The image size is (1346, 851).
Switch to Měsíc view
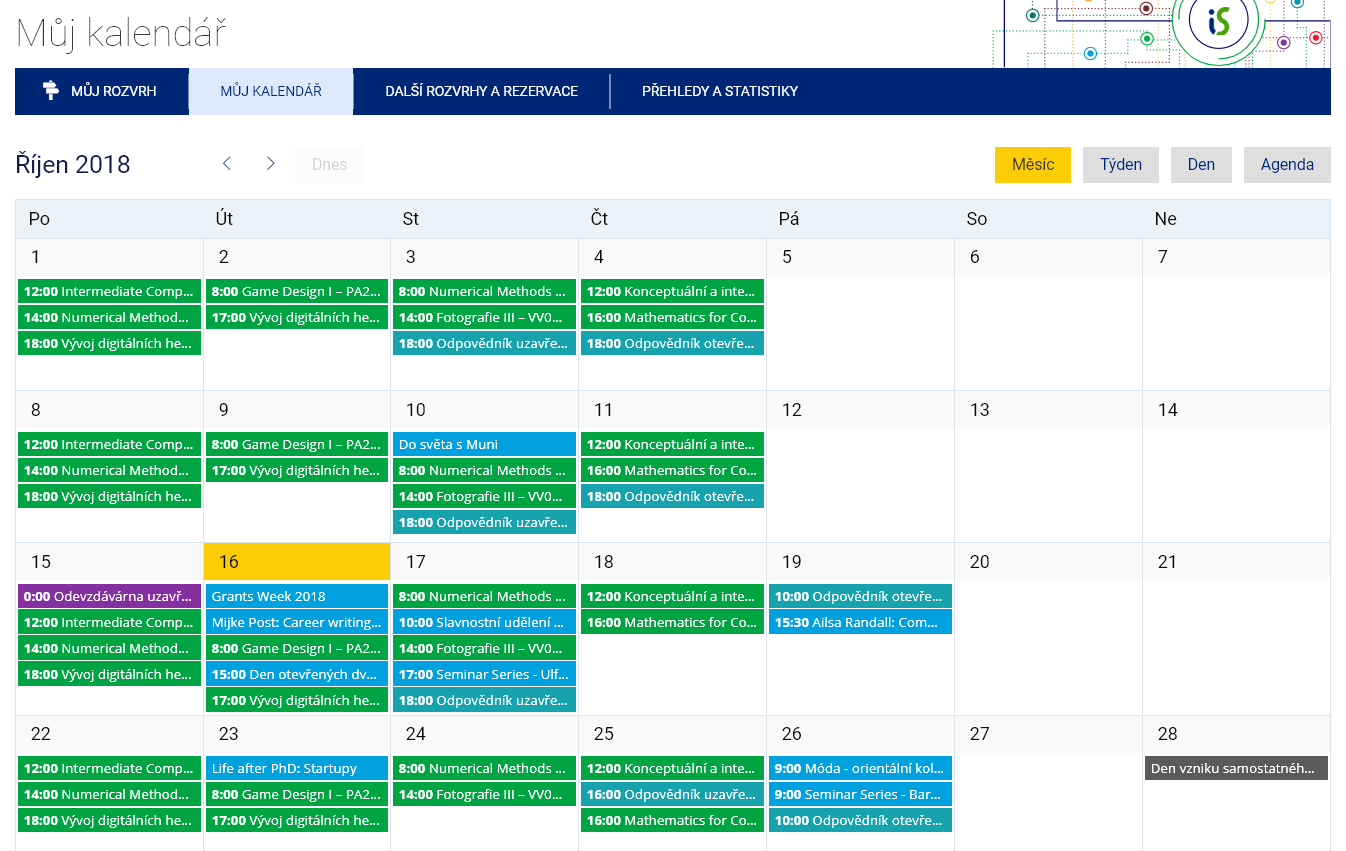coord(1032,165)
